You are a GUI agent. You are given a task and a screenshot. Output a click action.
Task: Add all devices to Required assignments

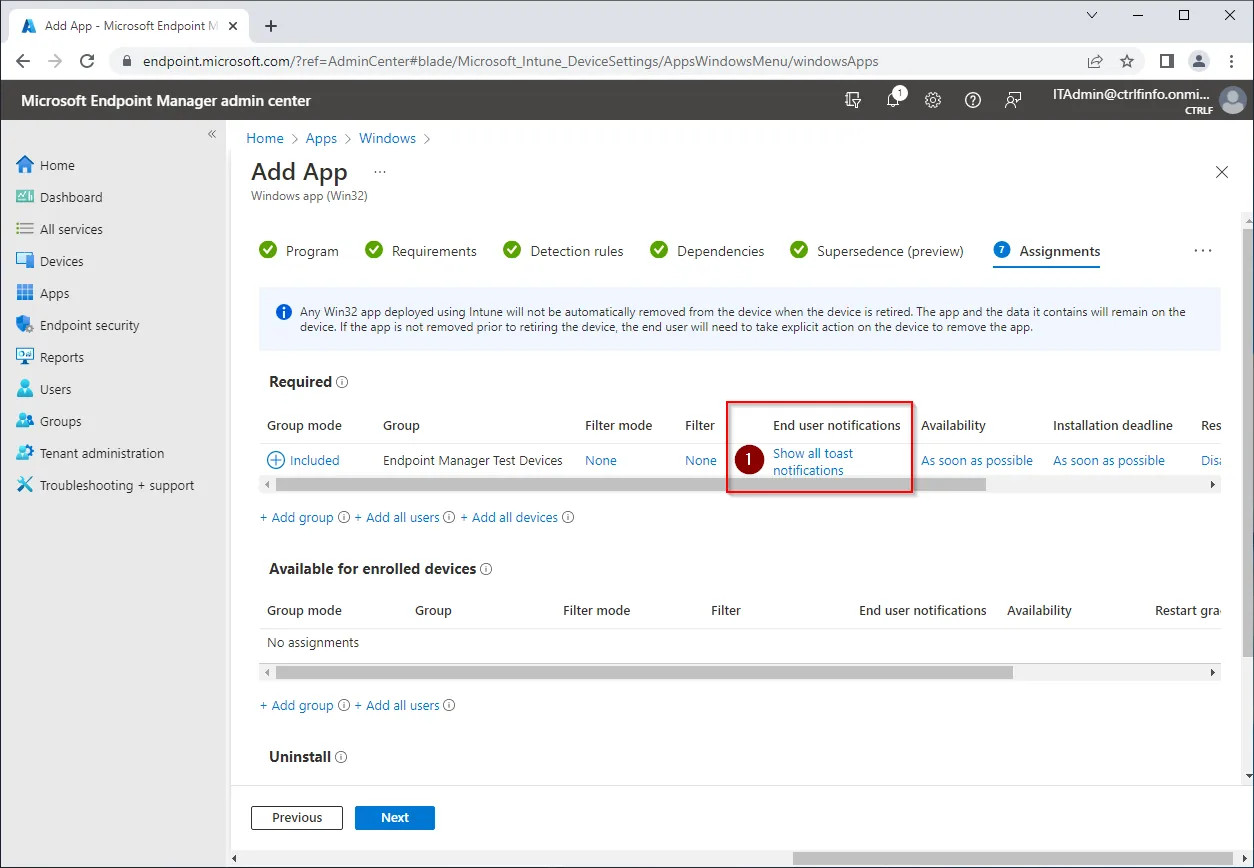tap(509, 518)
